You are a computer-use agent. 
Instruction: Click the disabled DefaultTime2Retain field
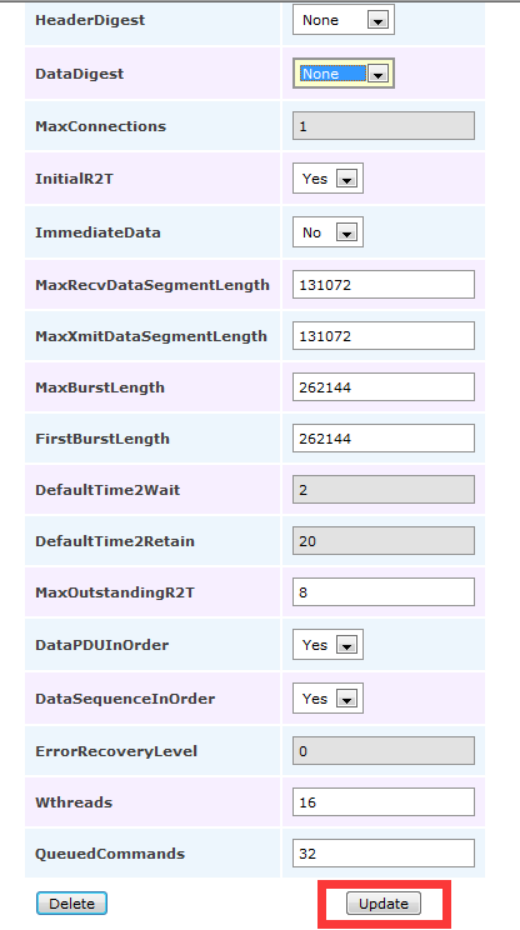[384, 541]
